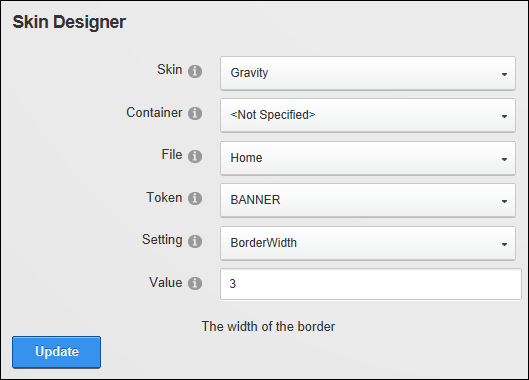Open the Skin dropdown showing Gravity

(x=368, y=73)
